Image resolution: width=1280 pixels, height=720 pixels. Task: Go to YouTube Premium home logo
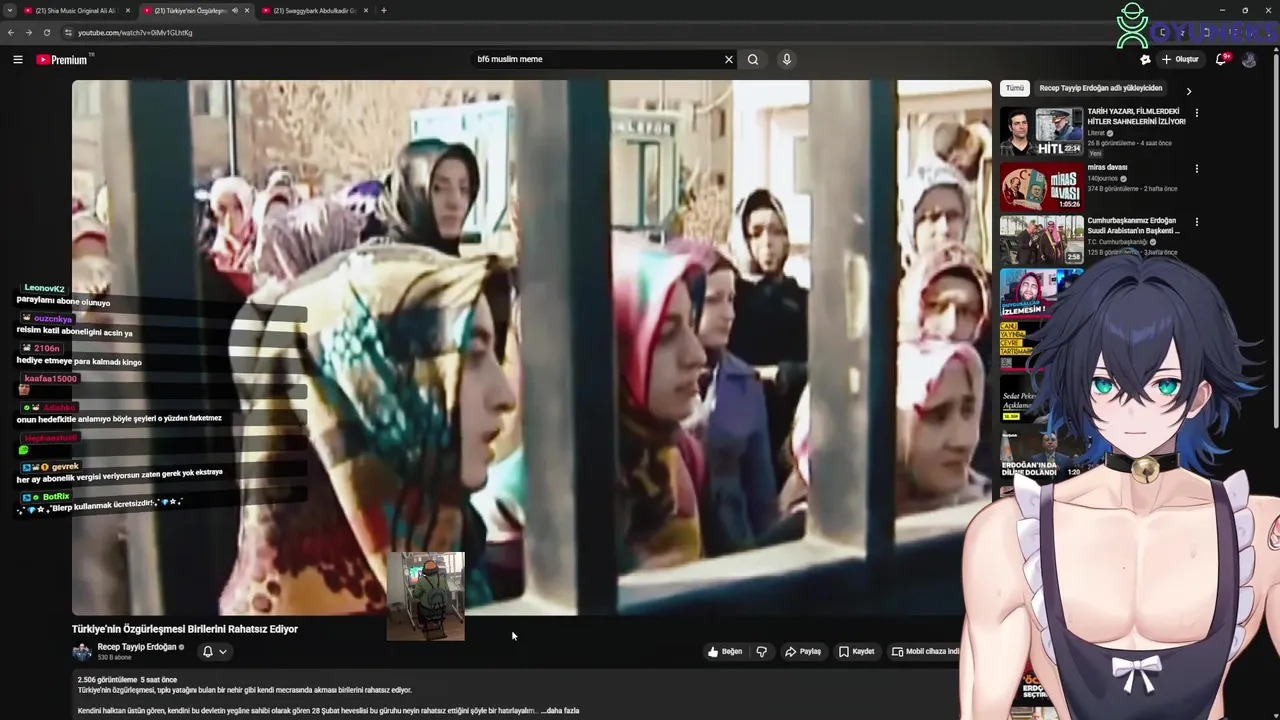pos(64,59)
